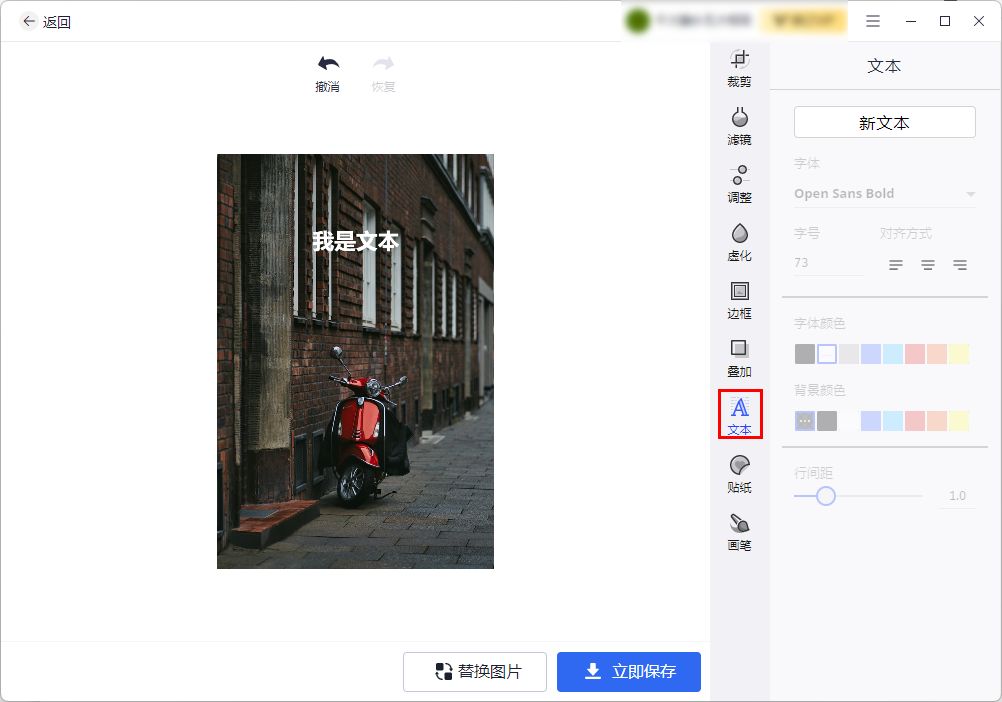Screen dimensions: 1002x702
Task: Open the hamburger menu at top right
Action: 873,21
